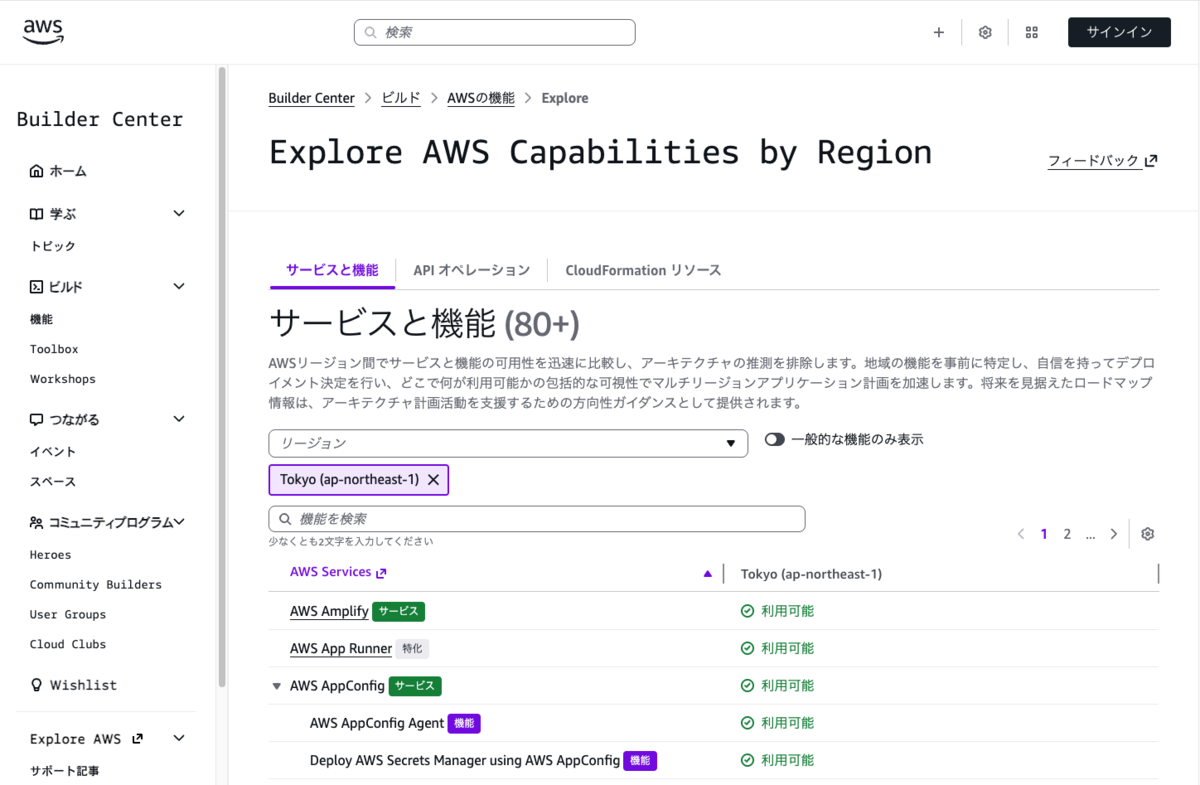Open the AWS Amplify link

(329, 611)
